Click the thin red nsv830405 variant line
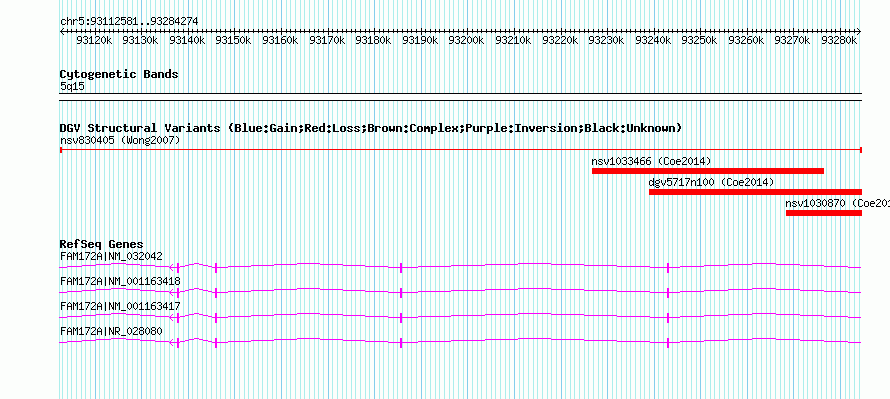Screen dimensions: 890x399 pos(460,149)
